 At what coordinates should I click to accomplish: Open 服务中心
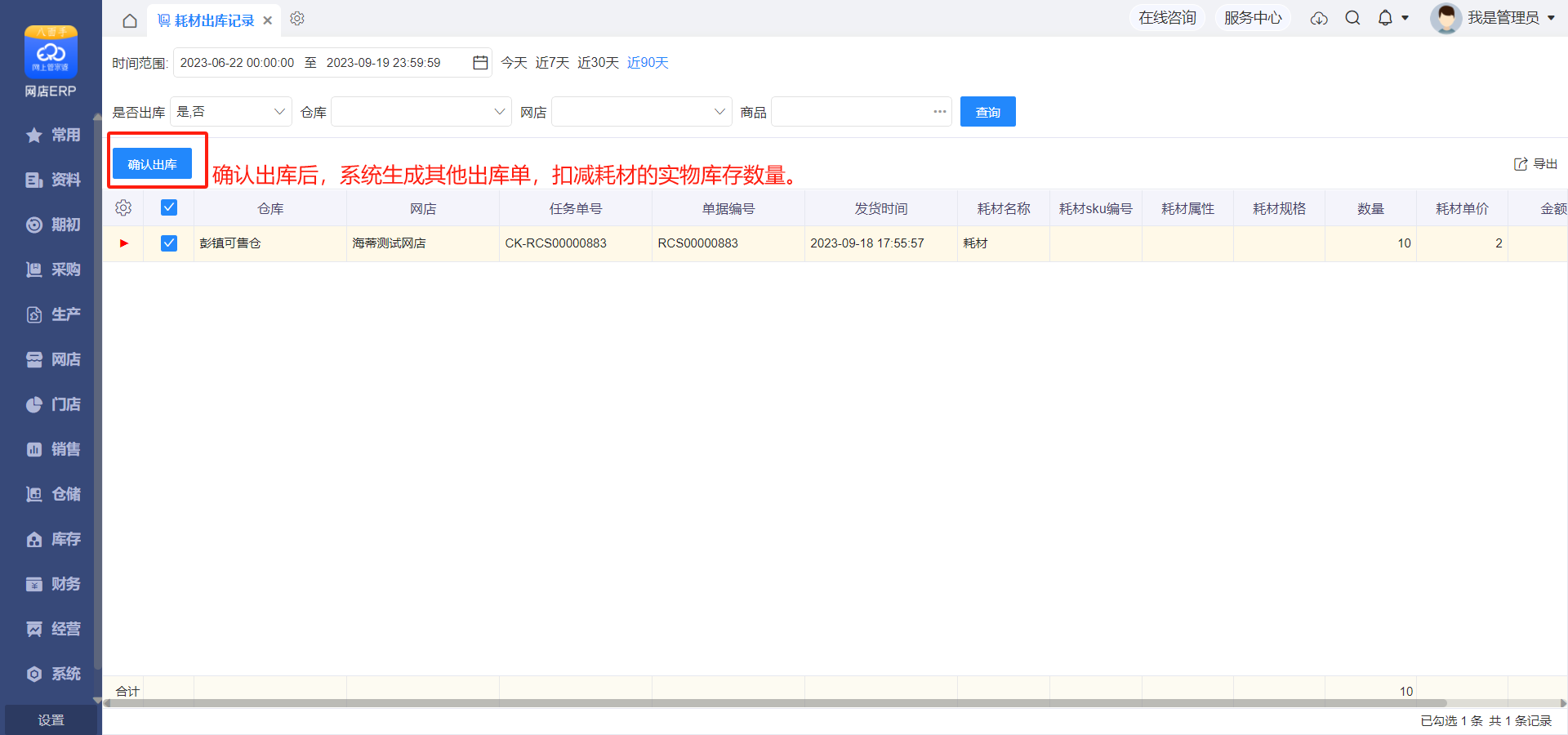tap(1253, 18)
